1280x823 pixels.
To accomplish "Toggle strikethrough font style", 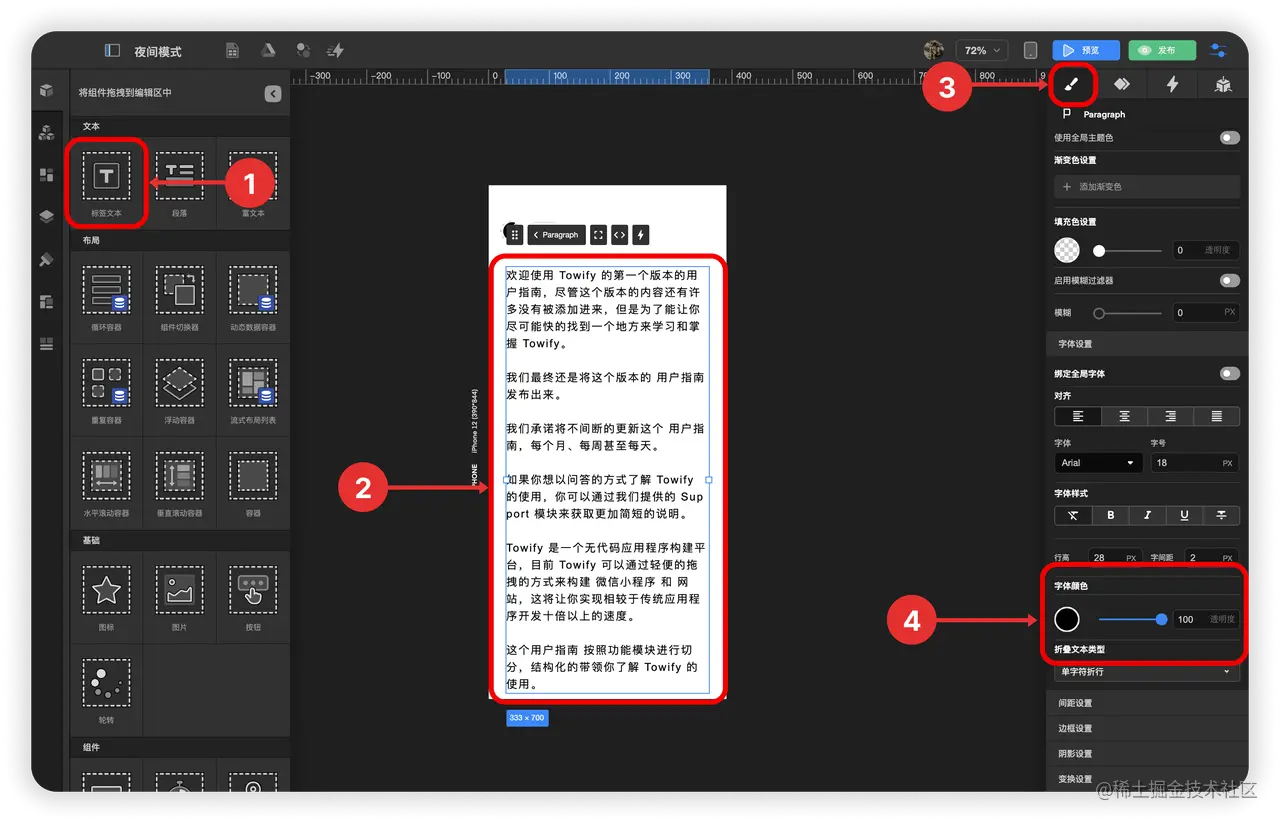I will pos(1221,515).
